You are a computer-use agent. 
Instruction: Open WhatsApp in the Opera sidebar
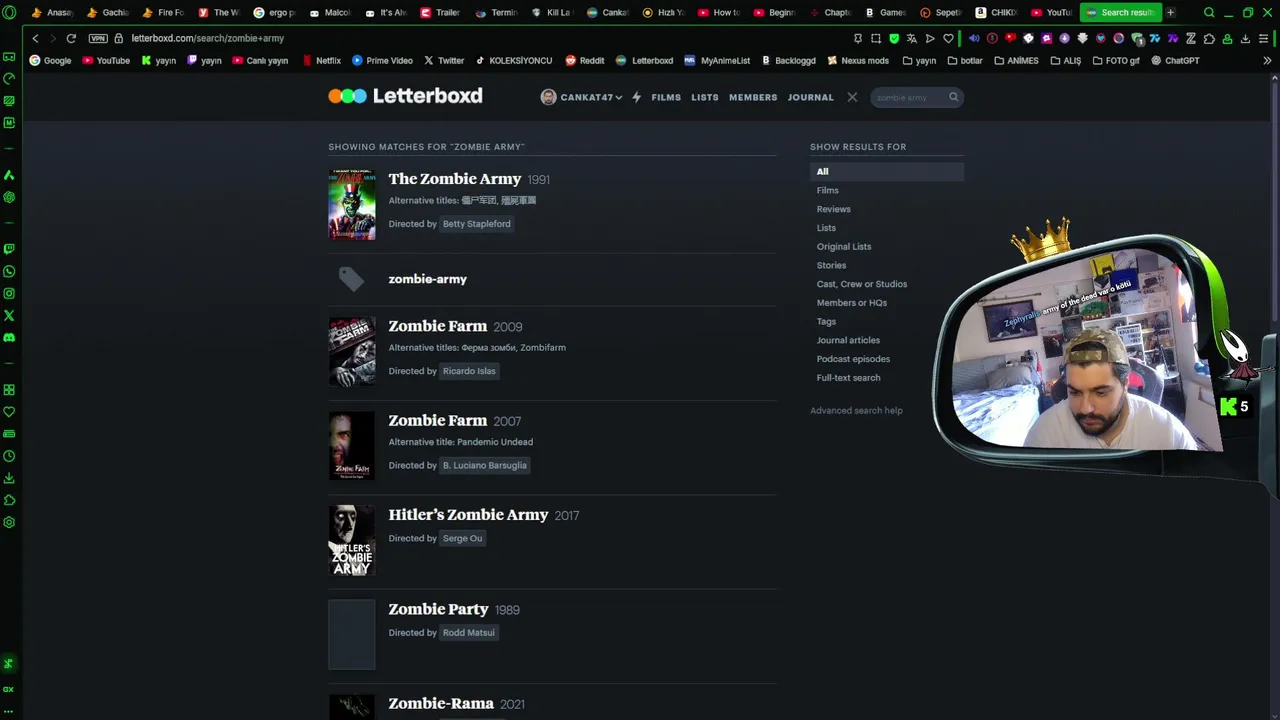click(x=9, y=271)
